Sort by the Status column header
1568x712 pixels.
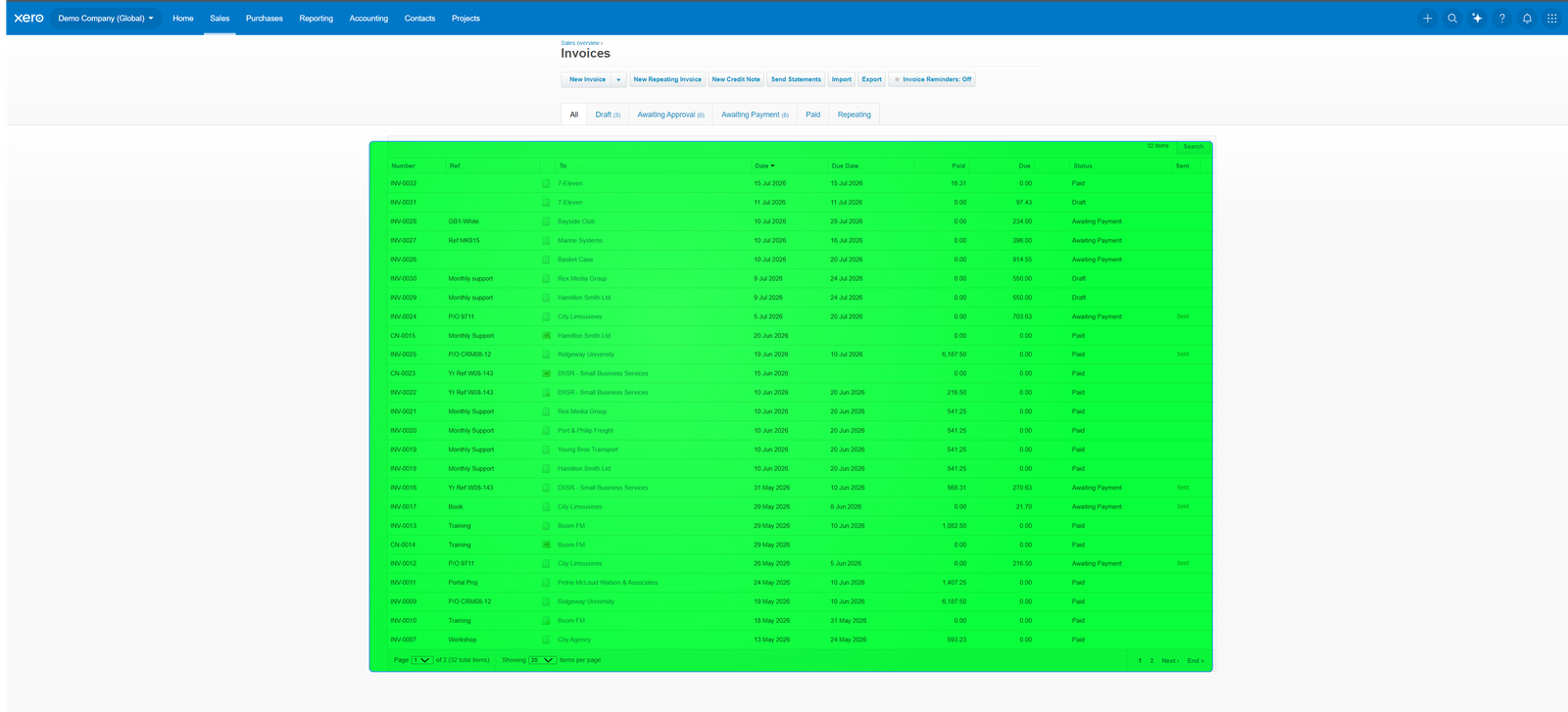click(x=1083, y=166)
